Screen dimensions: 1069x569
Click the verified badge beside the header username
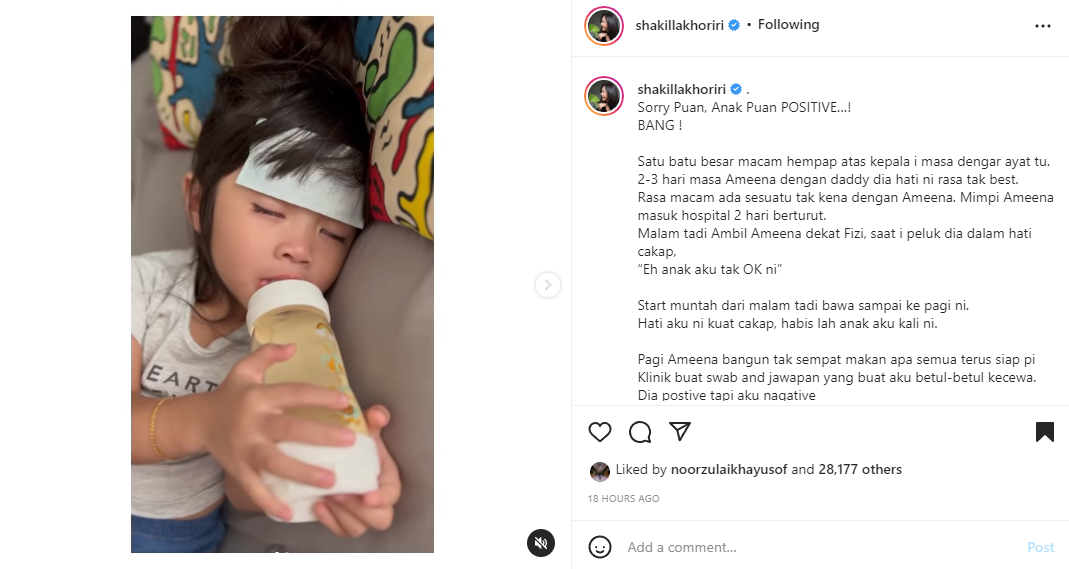click(734, 25)
